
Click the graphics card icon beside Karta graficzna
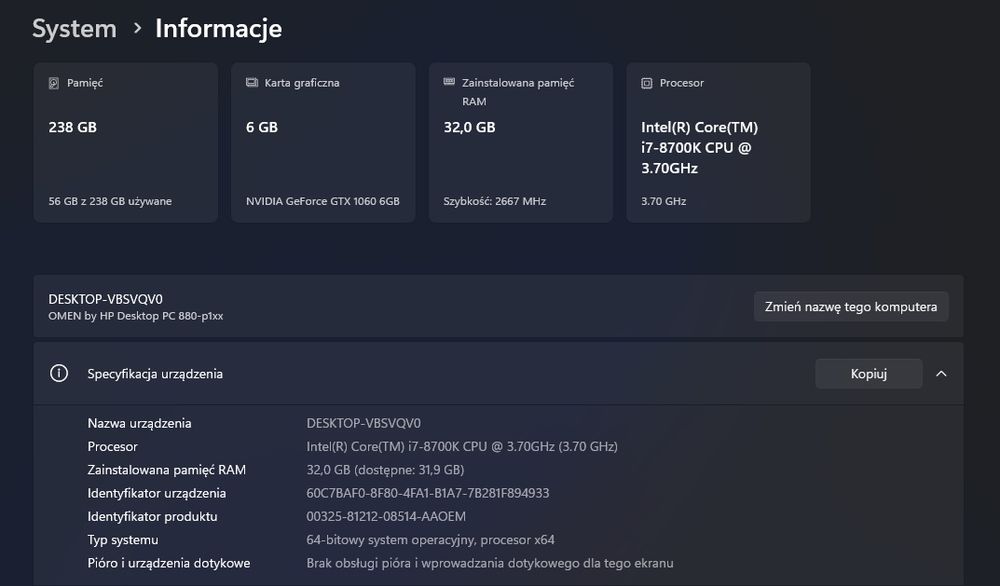pos(252,82)
